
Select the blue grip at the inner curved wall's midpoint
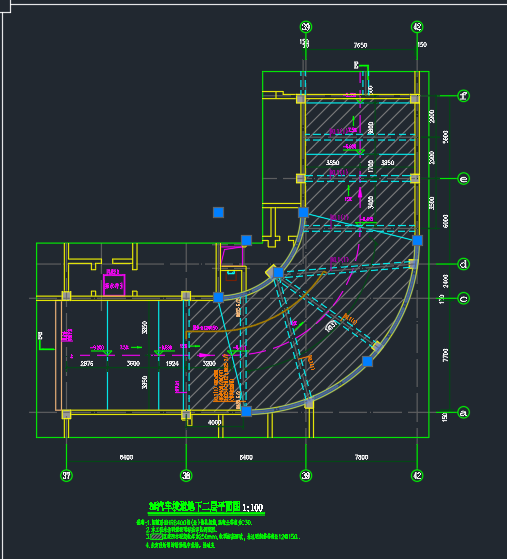tap(278, 273)
